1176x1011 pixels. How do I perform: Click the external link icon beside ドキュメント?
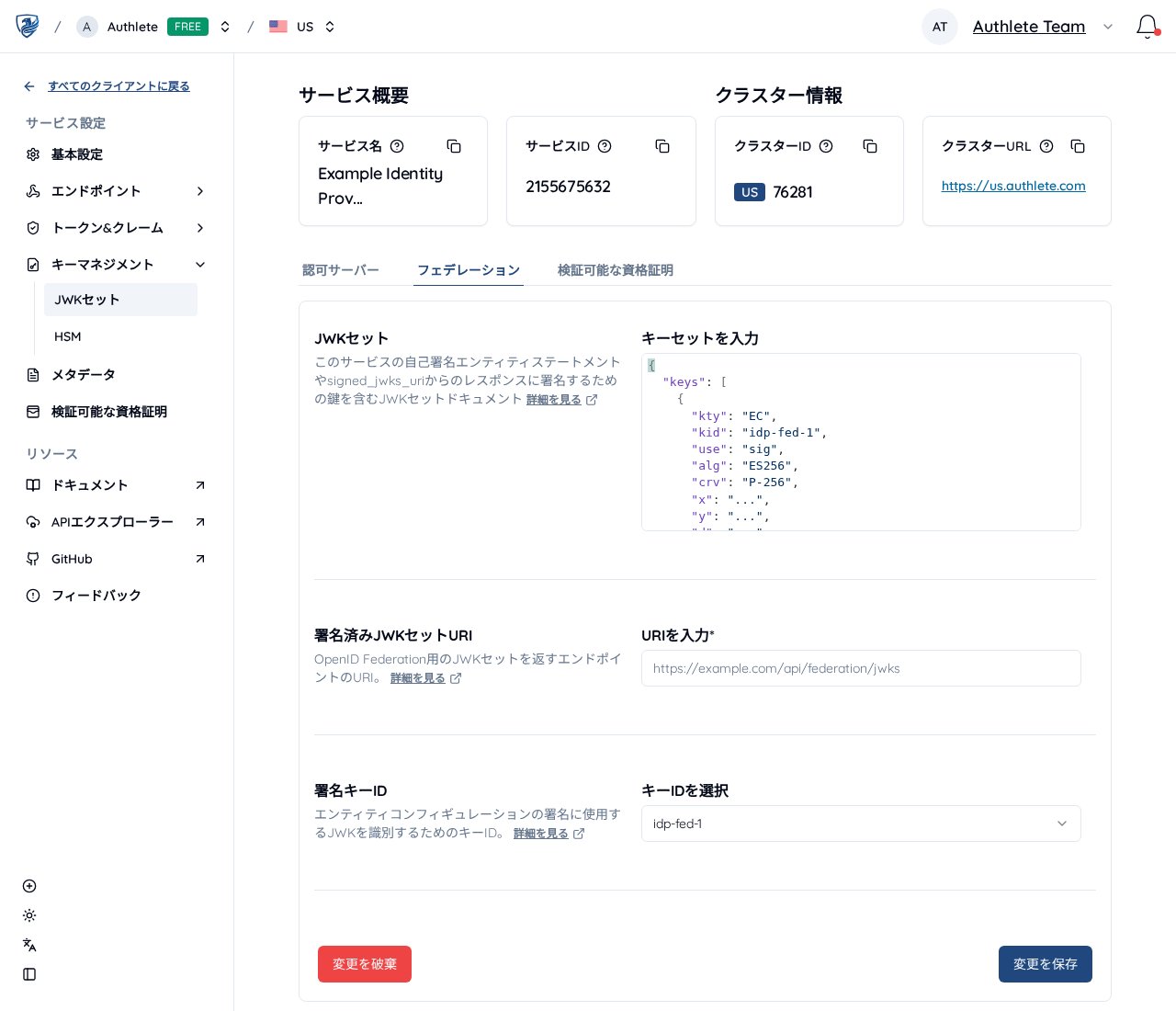(200, 485)
